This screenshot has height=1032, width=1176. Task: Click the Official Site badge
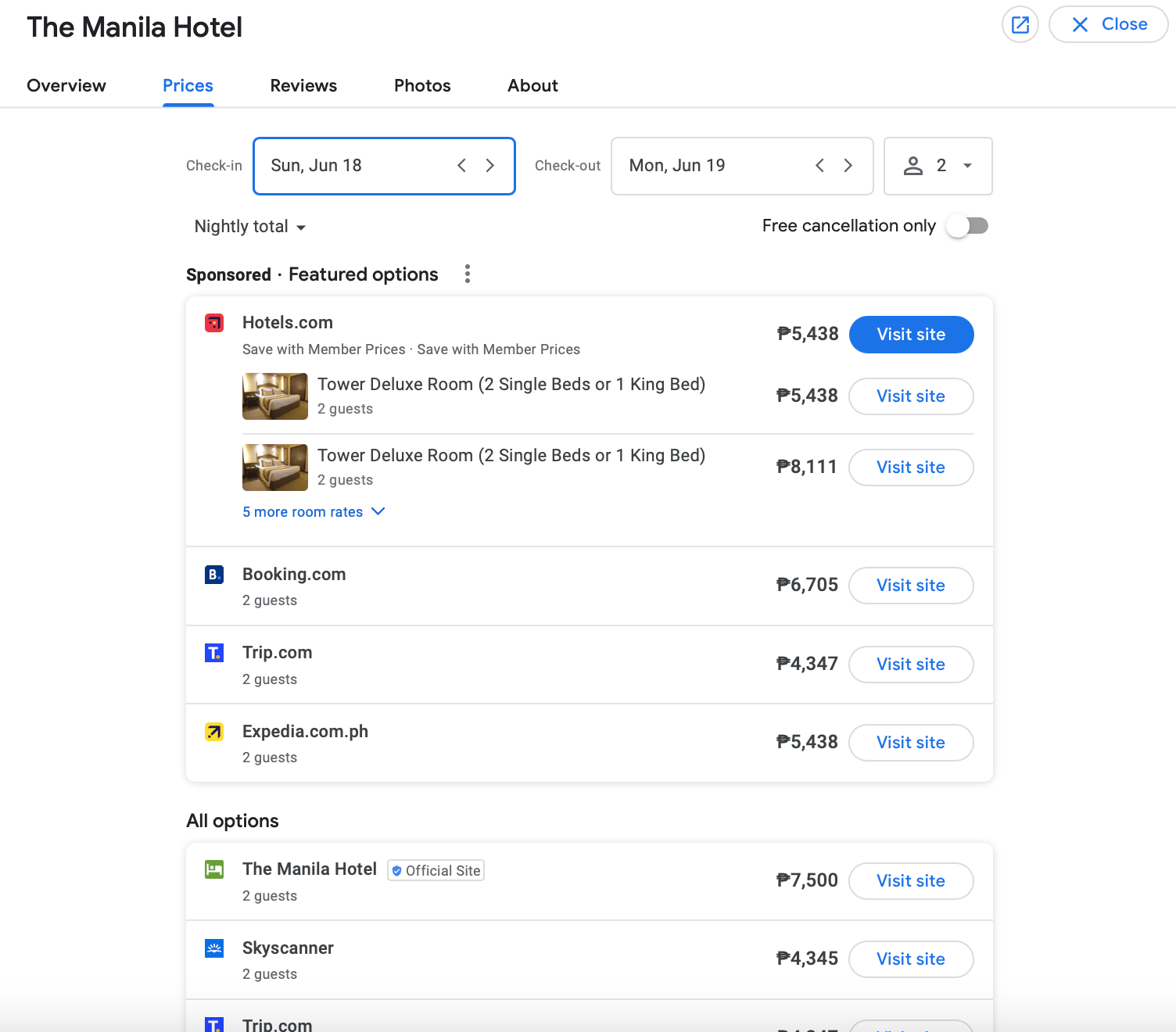[436, 870]
